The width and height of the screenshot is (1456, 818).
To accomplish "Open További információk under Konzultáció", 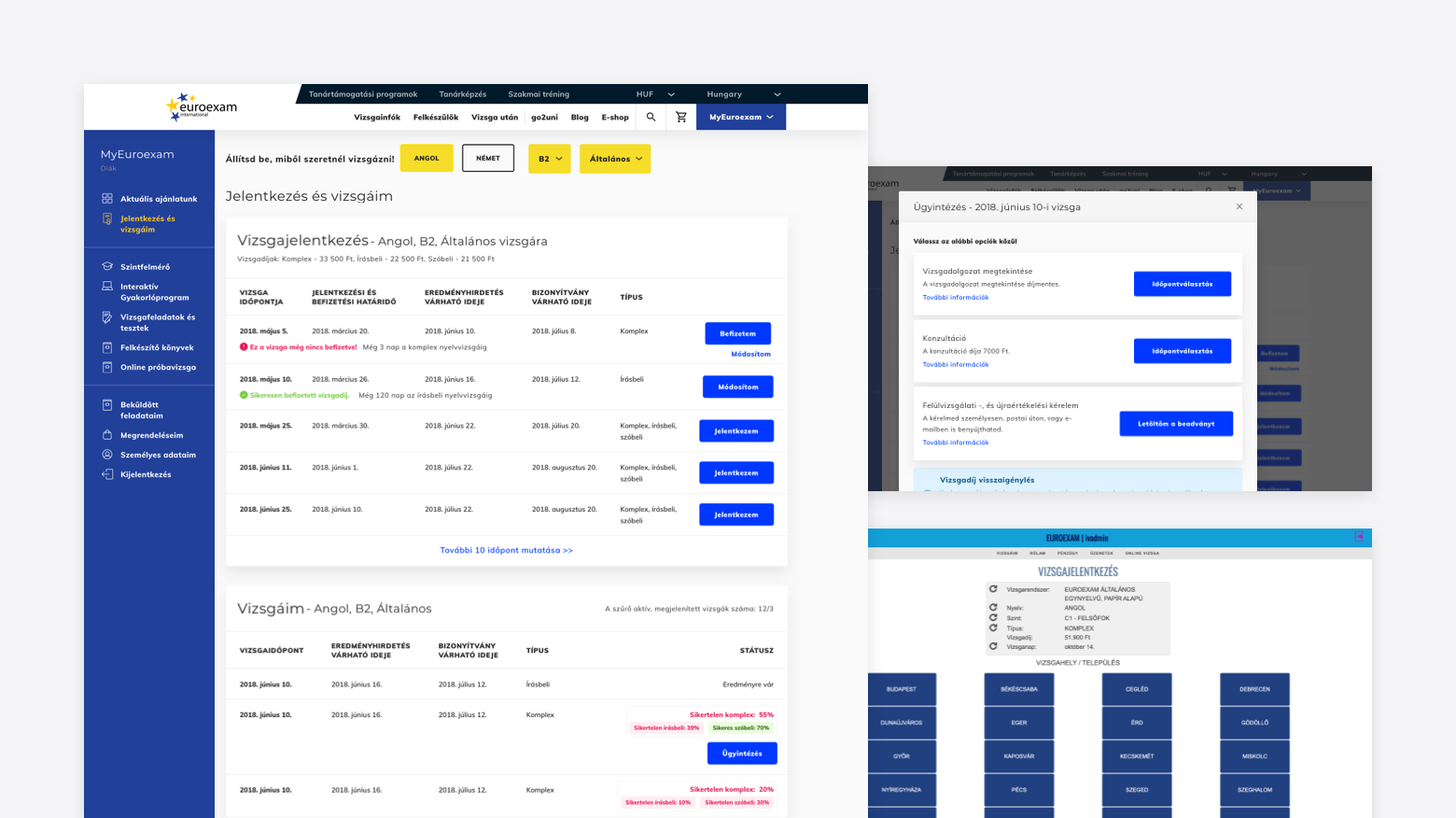I will [x=956, y=364].
